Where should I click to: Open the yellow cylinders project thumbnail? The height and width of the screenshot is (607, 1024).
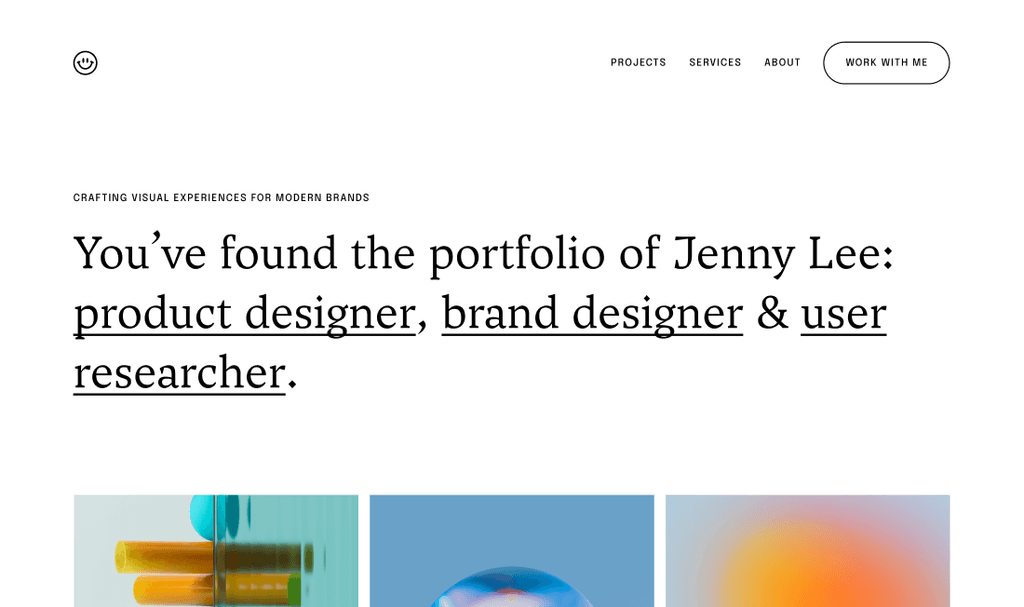coord(215,550)
